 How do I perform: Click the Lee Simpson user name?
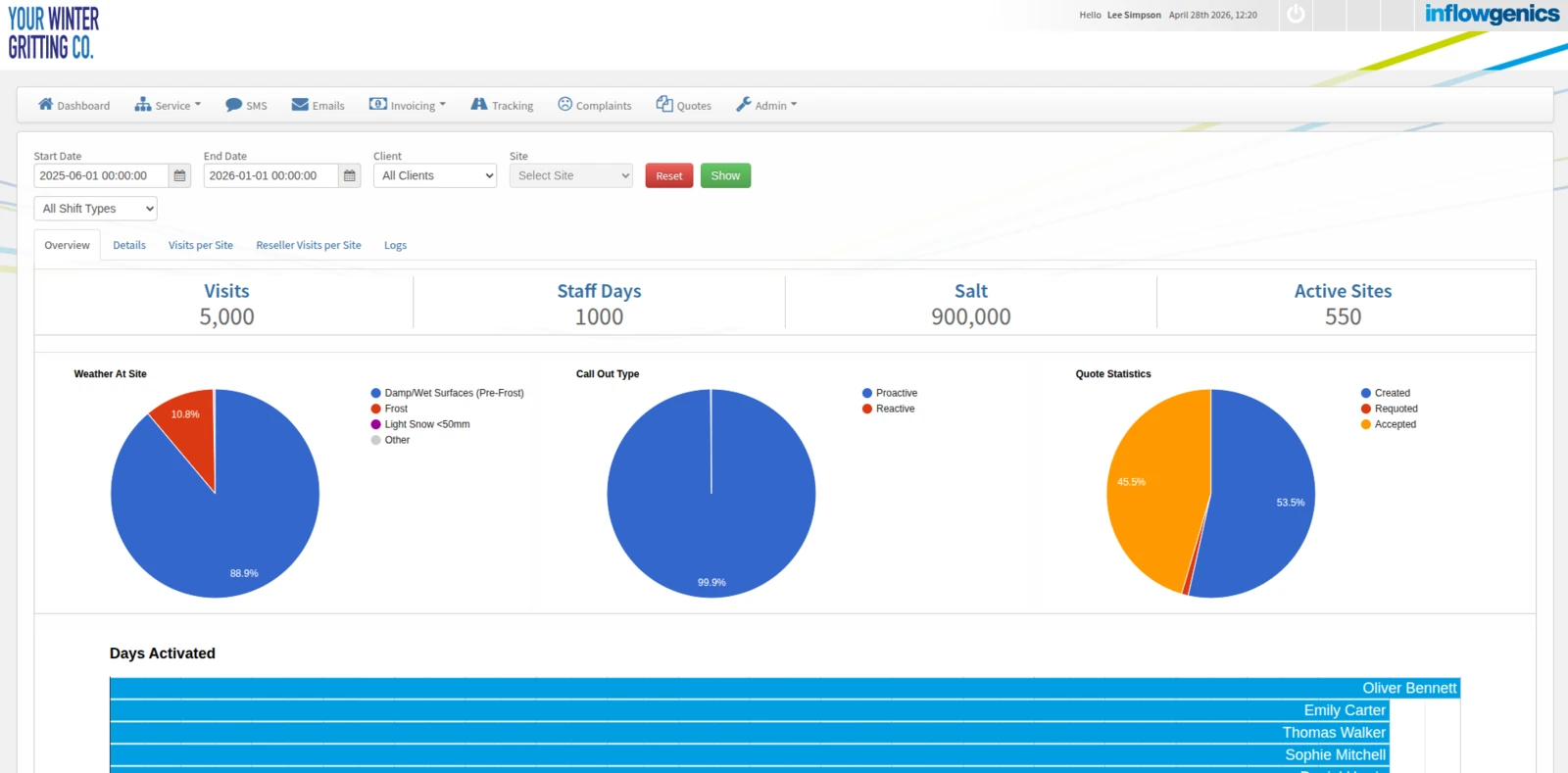tap(1134, 15)
